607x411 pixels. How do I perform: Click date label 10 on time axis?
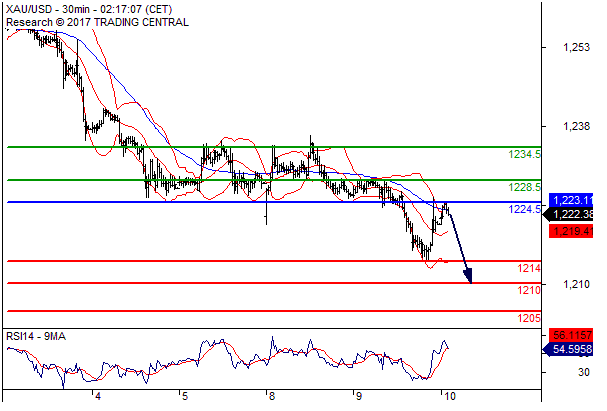(449, 396)
